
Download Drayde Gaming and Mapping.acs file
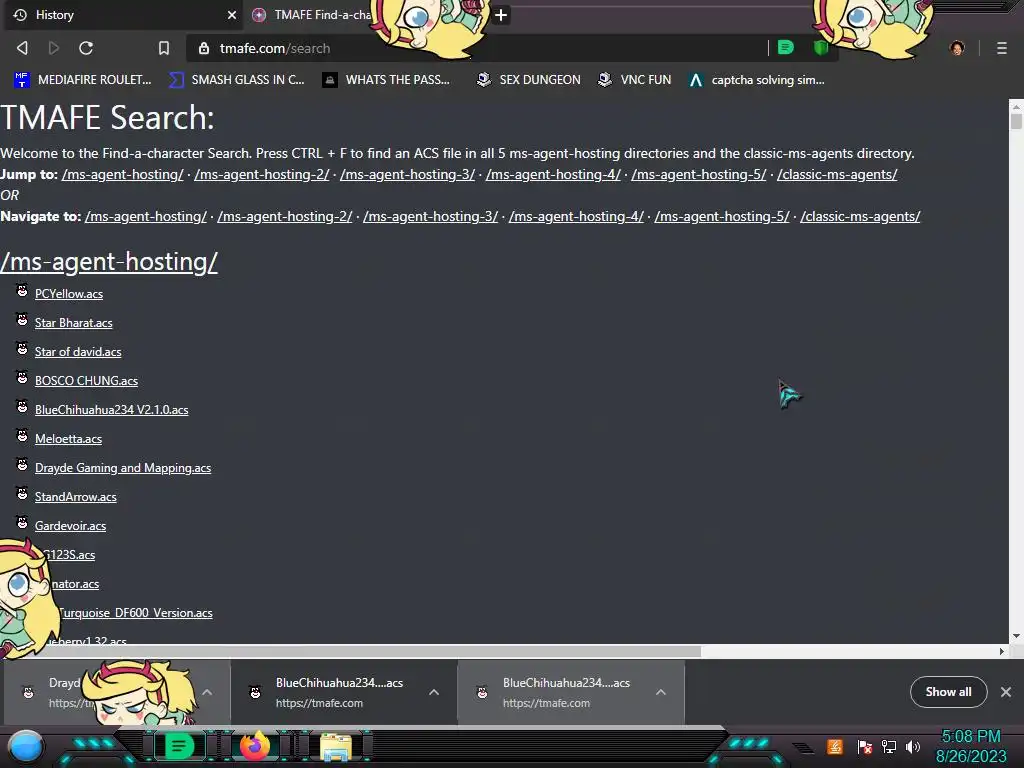pos(123,468)
